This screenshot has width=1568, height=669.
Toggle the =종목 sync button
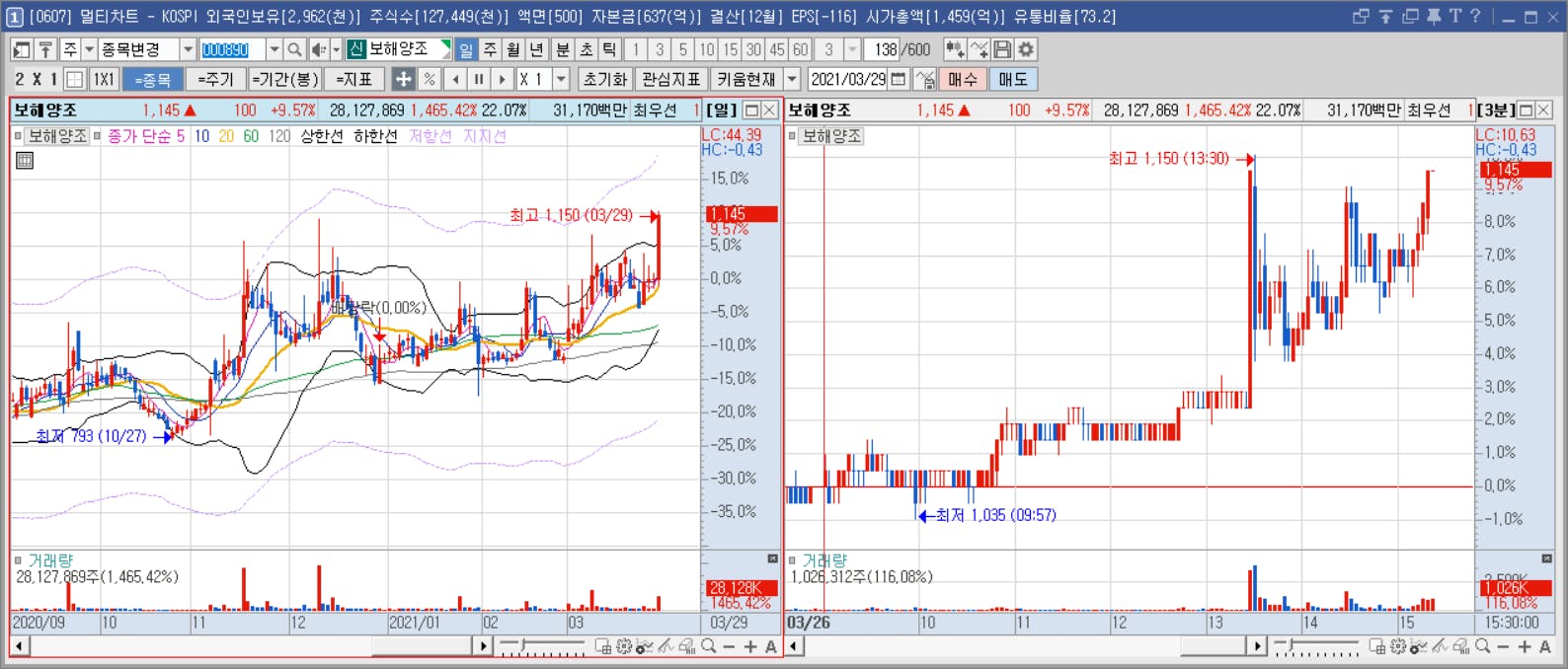tap(153, 79)
